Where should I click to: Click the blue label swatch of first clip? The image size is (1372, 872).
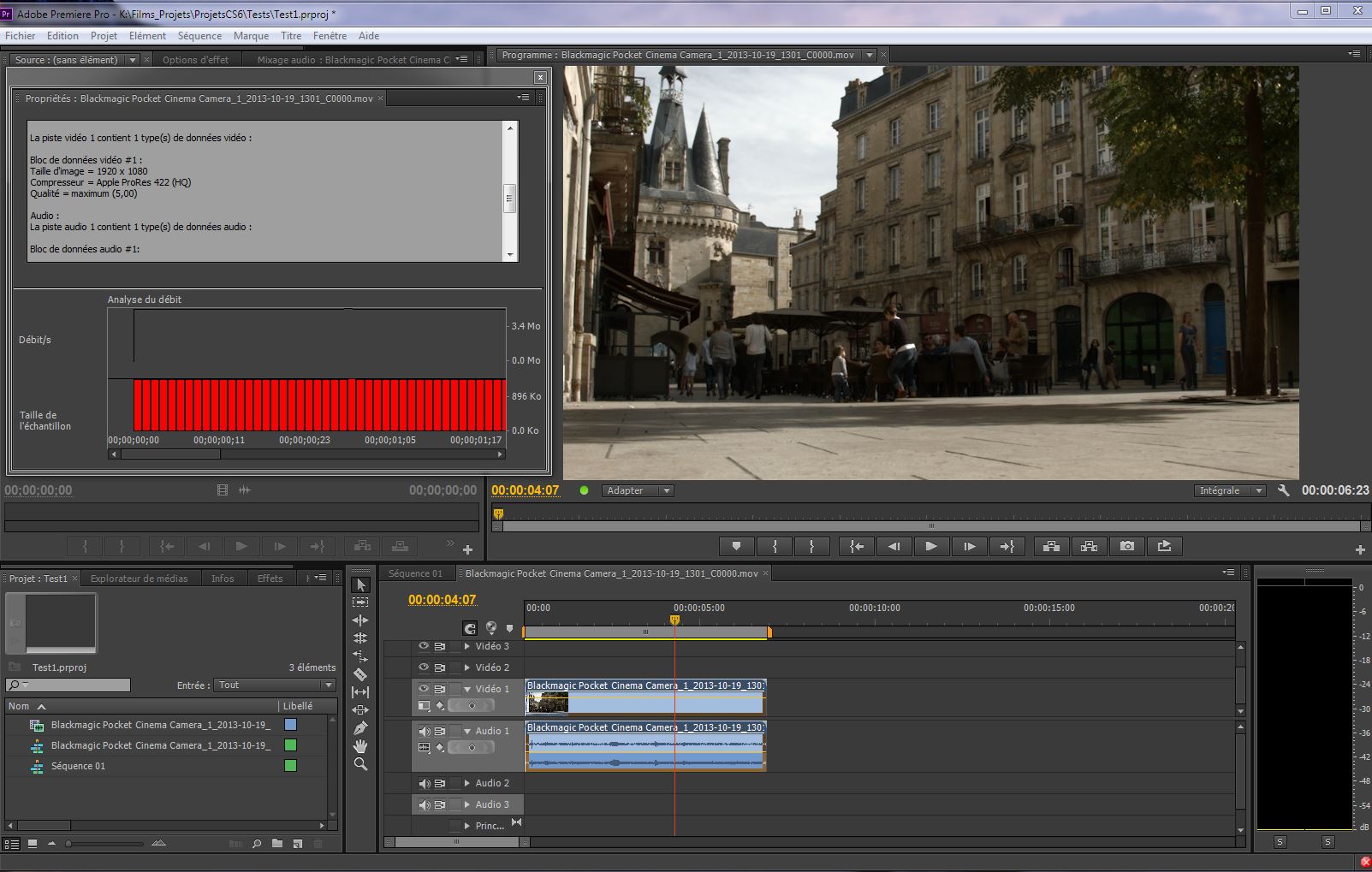[290, 725]
